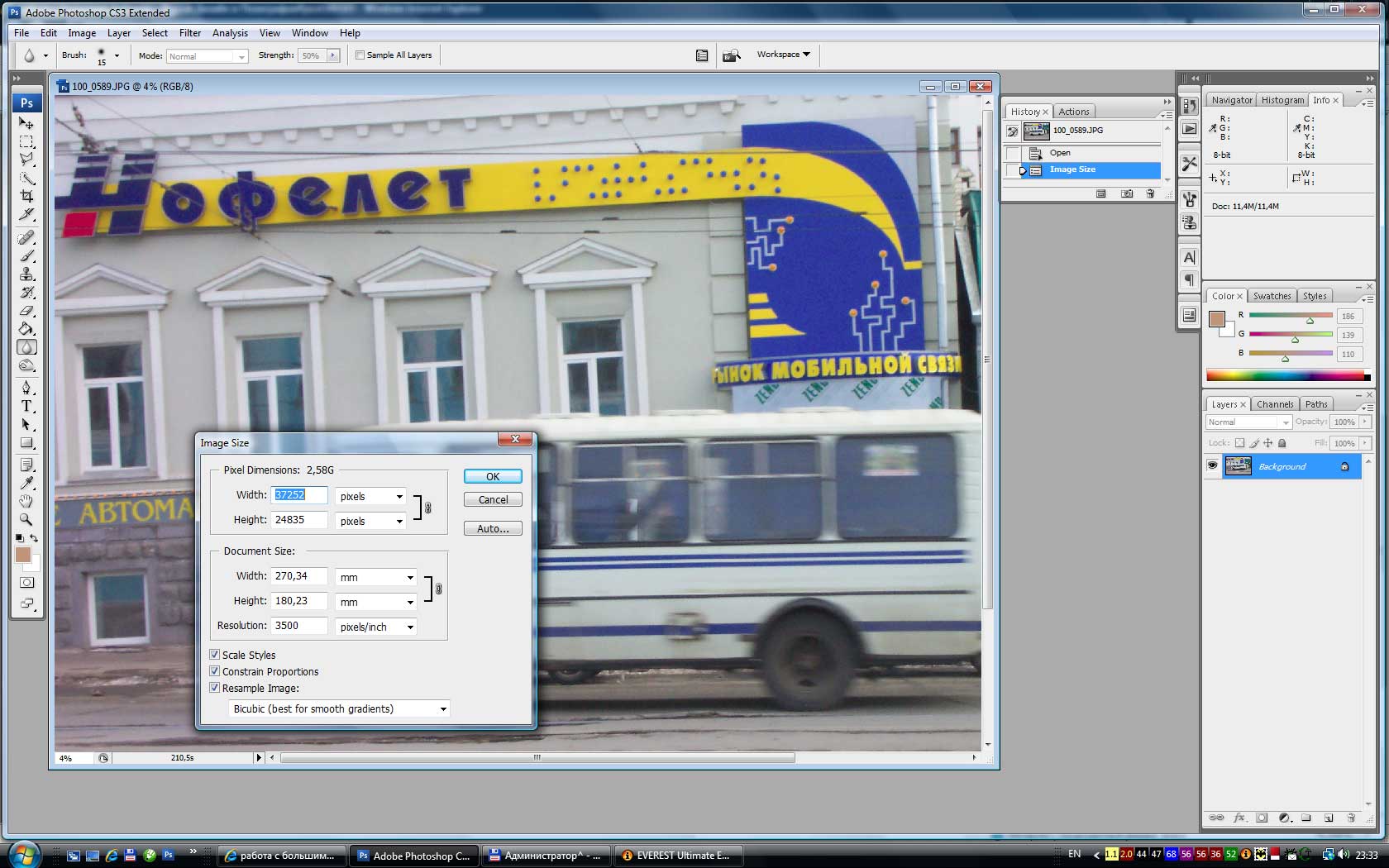Select the Pen tool

click(26, 388)
